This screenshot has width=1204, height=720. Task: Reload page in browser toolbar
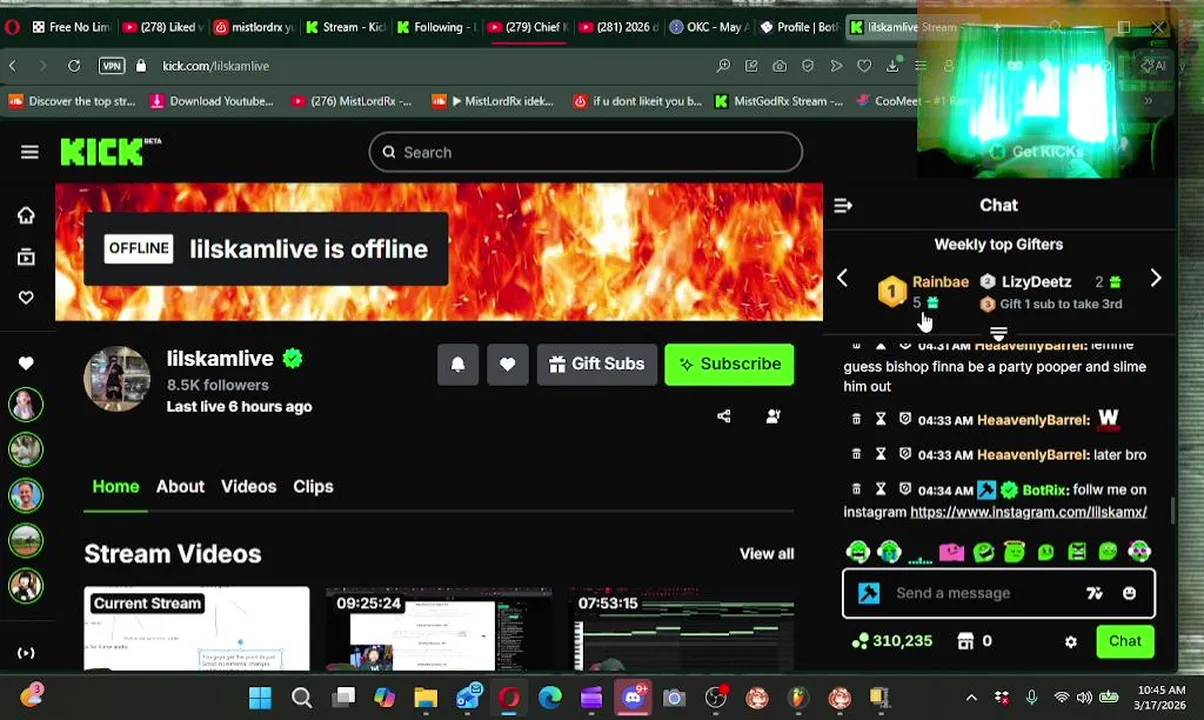click(74, 66)
